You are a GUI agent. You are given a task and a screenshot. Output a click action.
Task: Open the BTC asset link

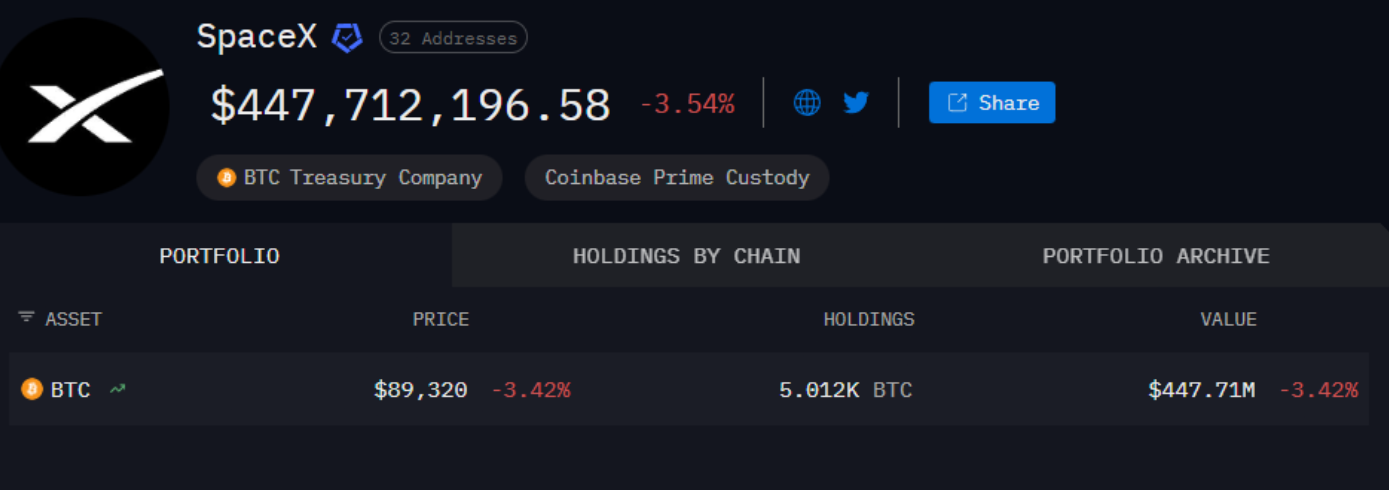[x=71, y=389]
